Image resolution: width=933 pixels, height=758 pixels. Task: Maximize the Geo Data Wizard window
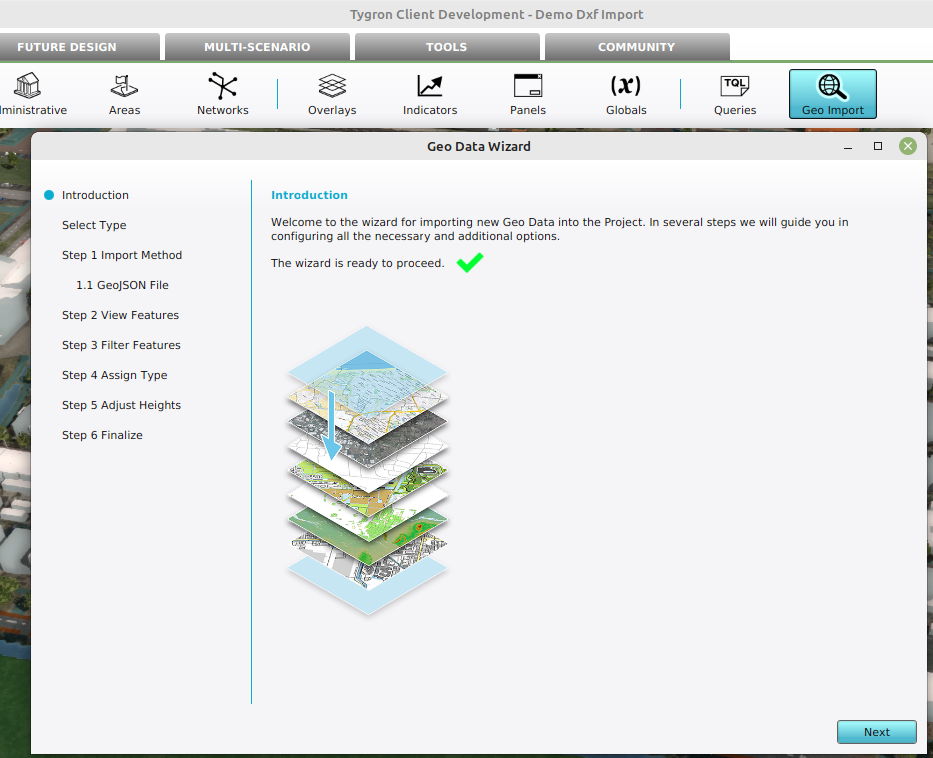click(878, 146)
